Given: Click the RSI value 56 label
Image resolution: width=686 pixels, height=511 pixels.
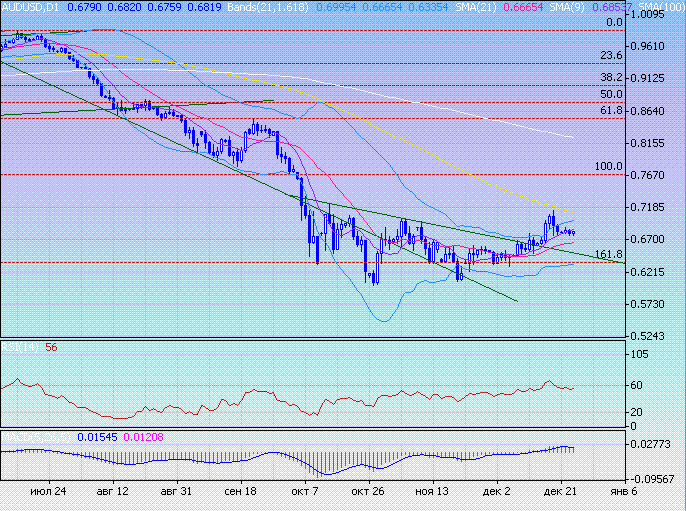Looking at the screenshot, I should coord(51,347).
